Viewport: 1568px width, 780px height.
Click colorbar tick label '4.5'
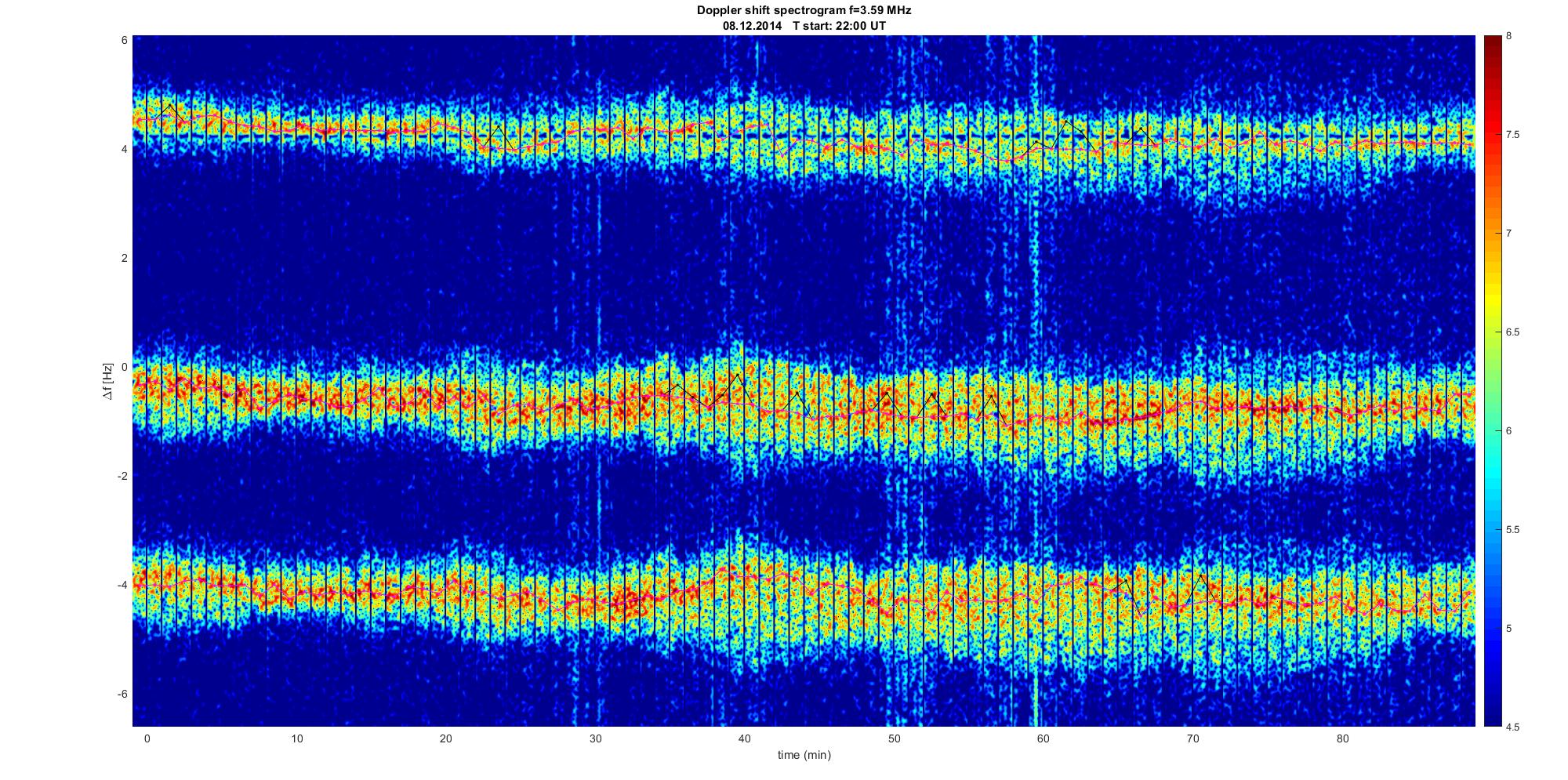[x=1513, y=727]
